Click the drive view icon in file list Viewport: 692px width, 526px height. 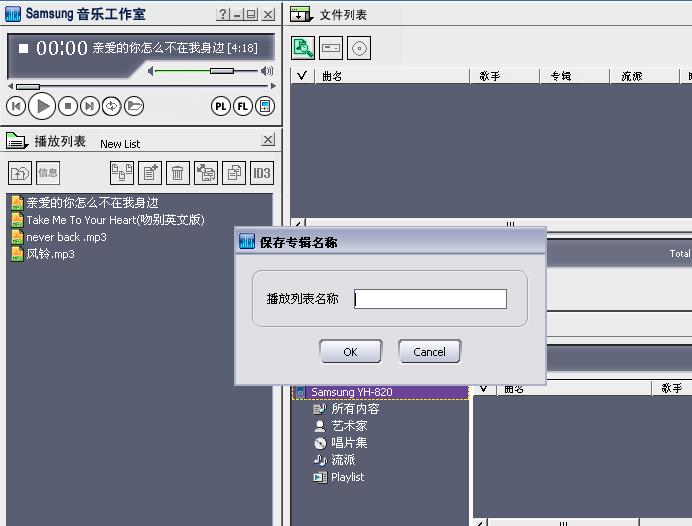point(331,48)
